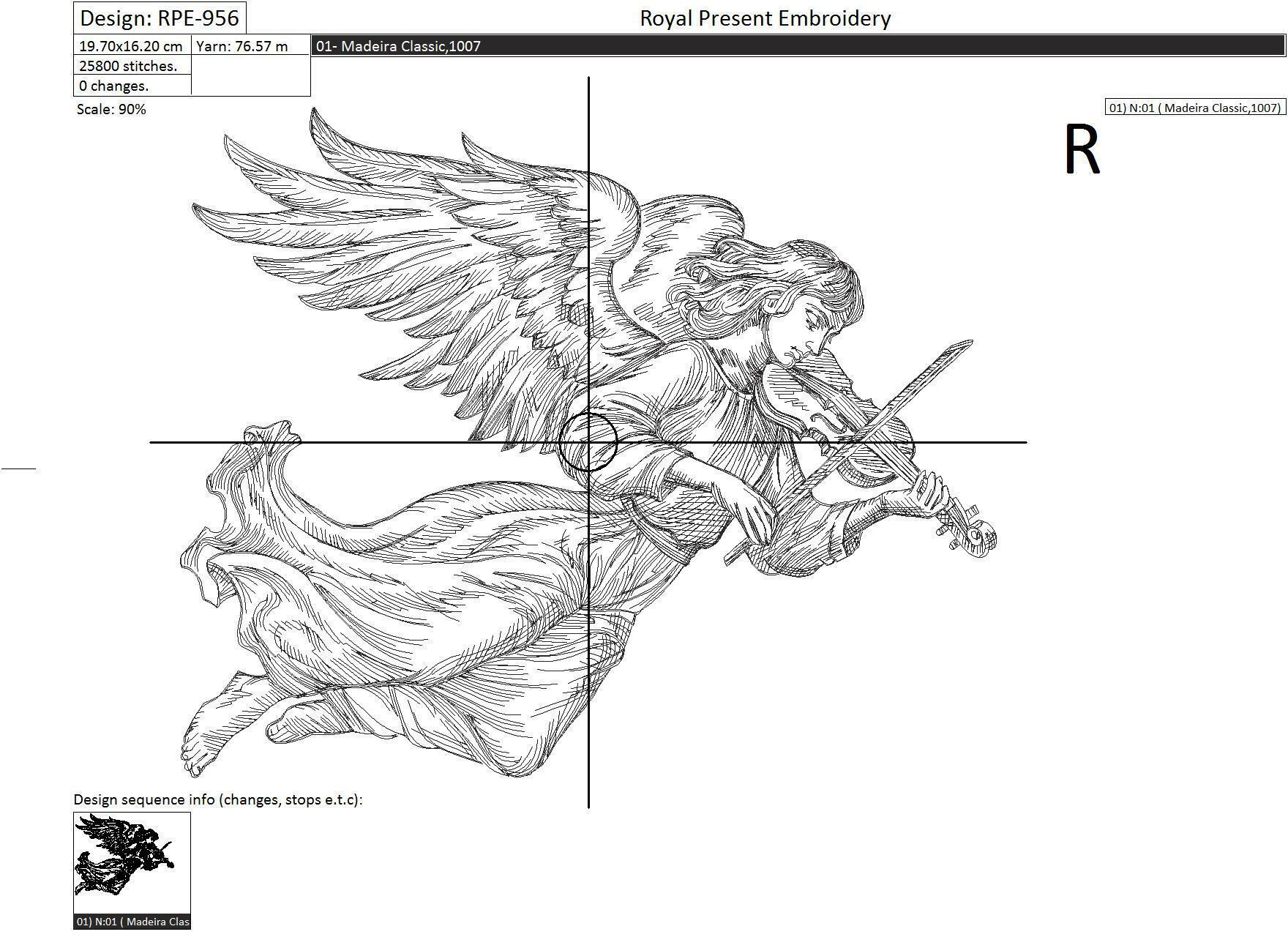
Task: Click the topmost wing feather tip
Action: coord(315,112)
